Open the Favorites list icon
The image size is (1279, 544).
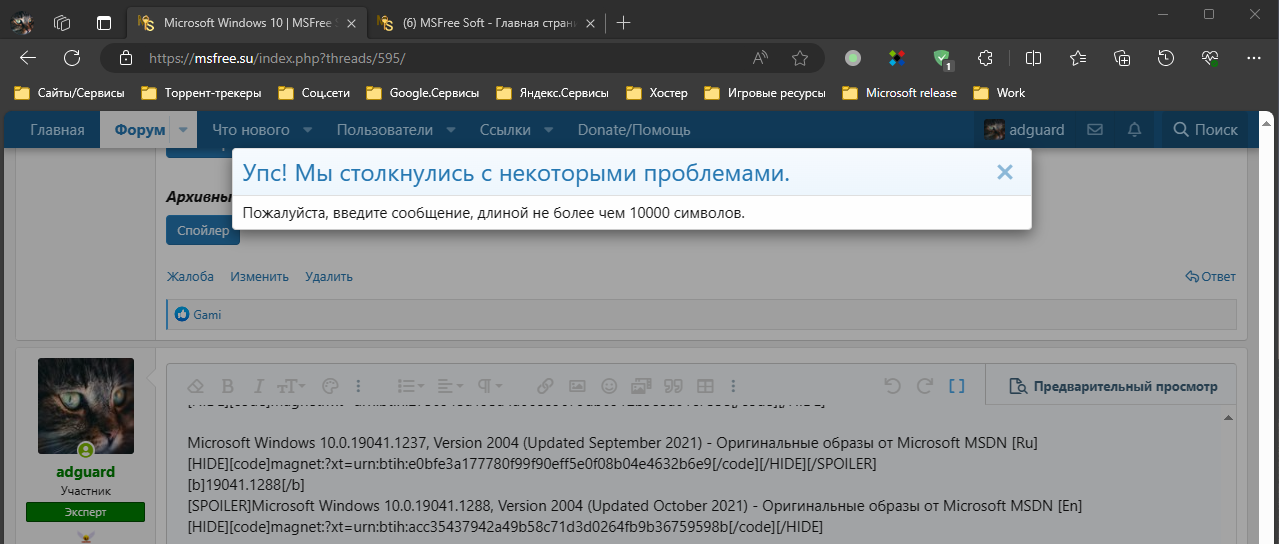click(x=1078, y=58)
